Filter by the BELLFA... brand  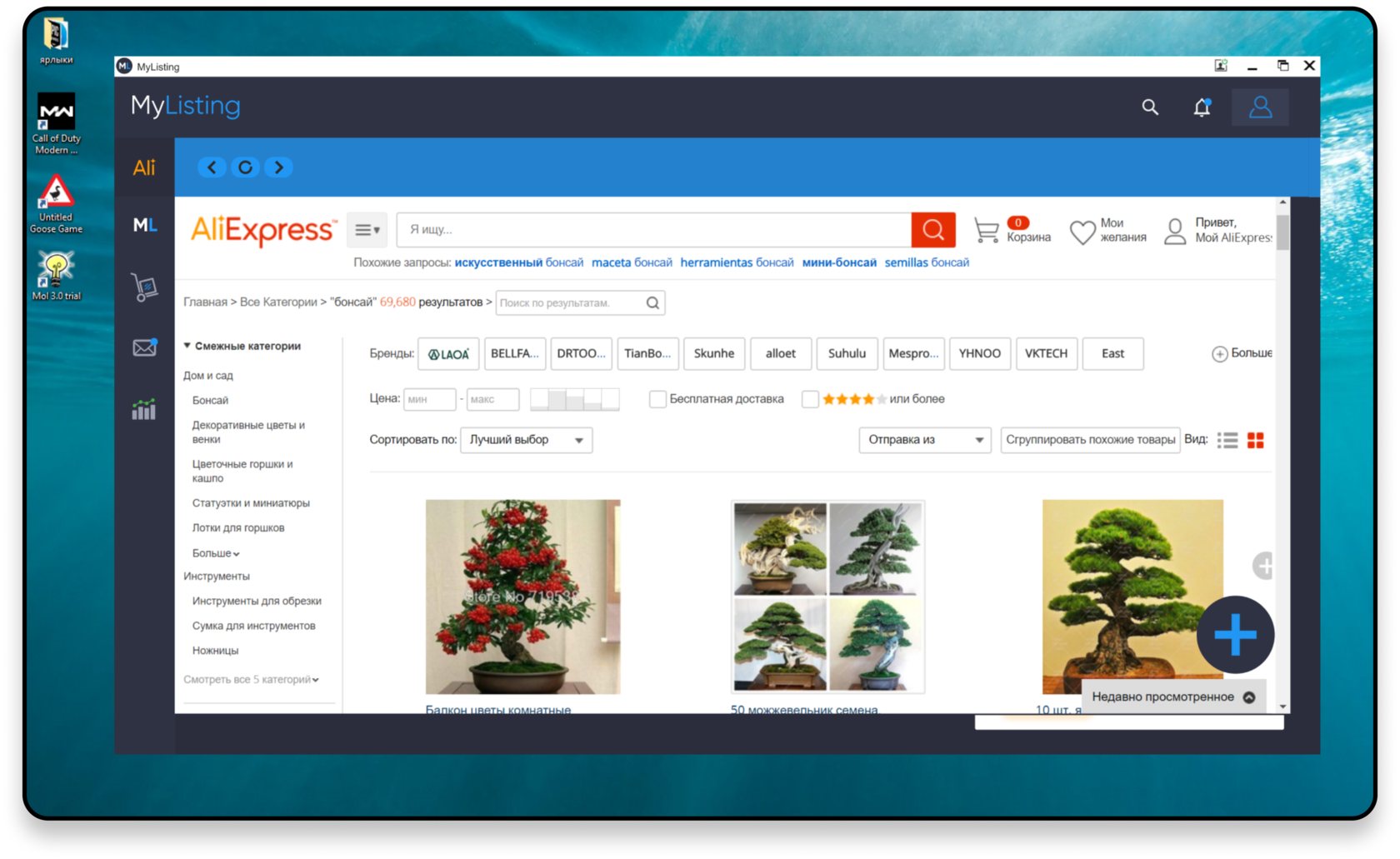click(x=515, y=354)
